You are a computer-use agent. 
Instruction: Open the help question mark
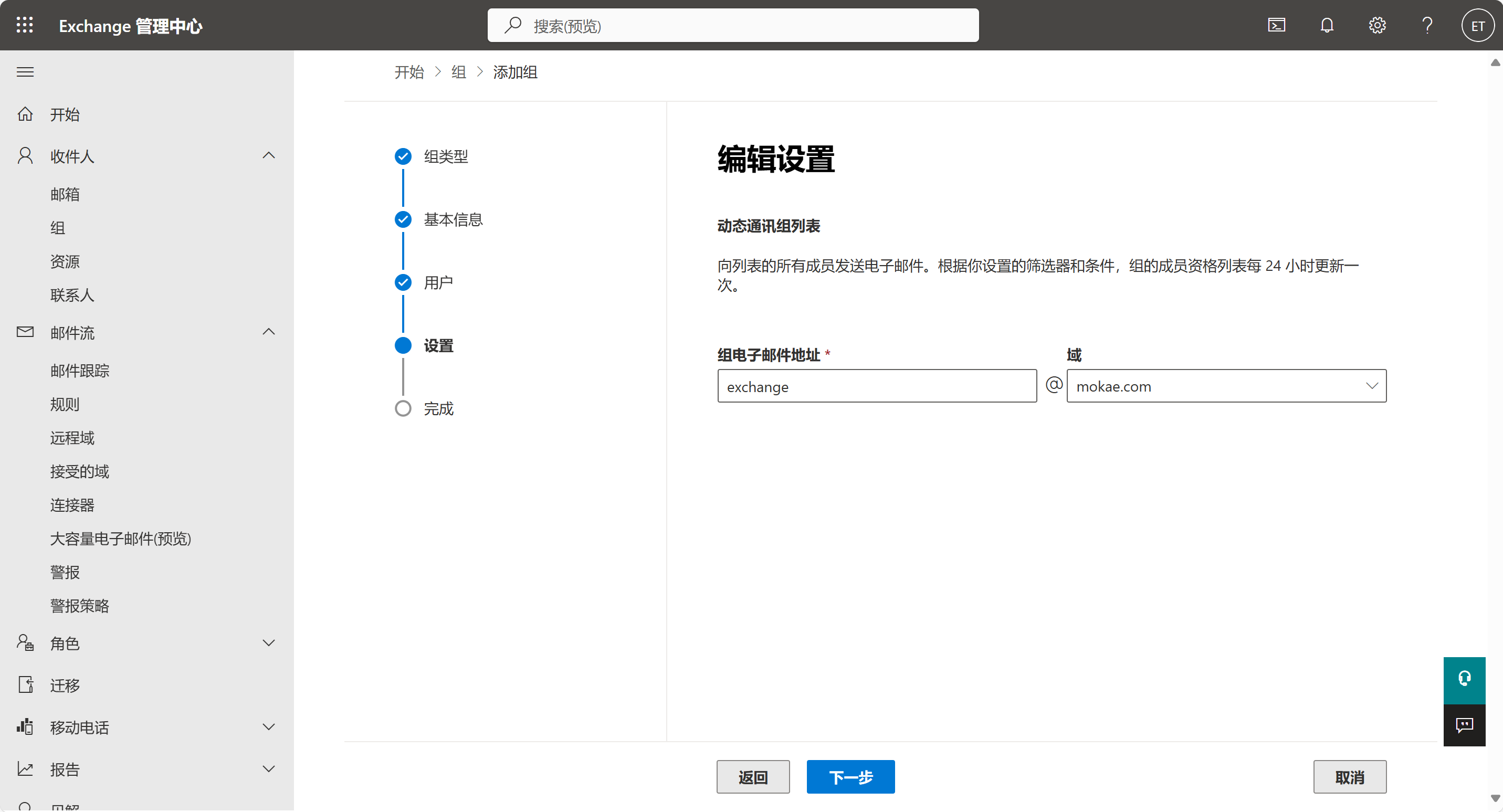click(1427, 25)
